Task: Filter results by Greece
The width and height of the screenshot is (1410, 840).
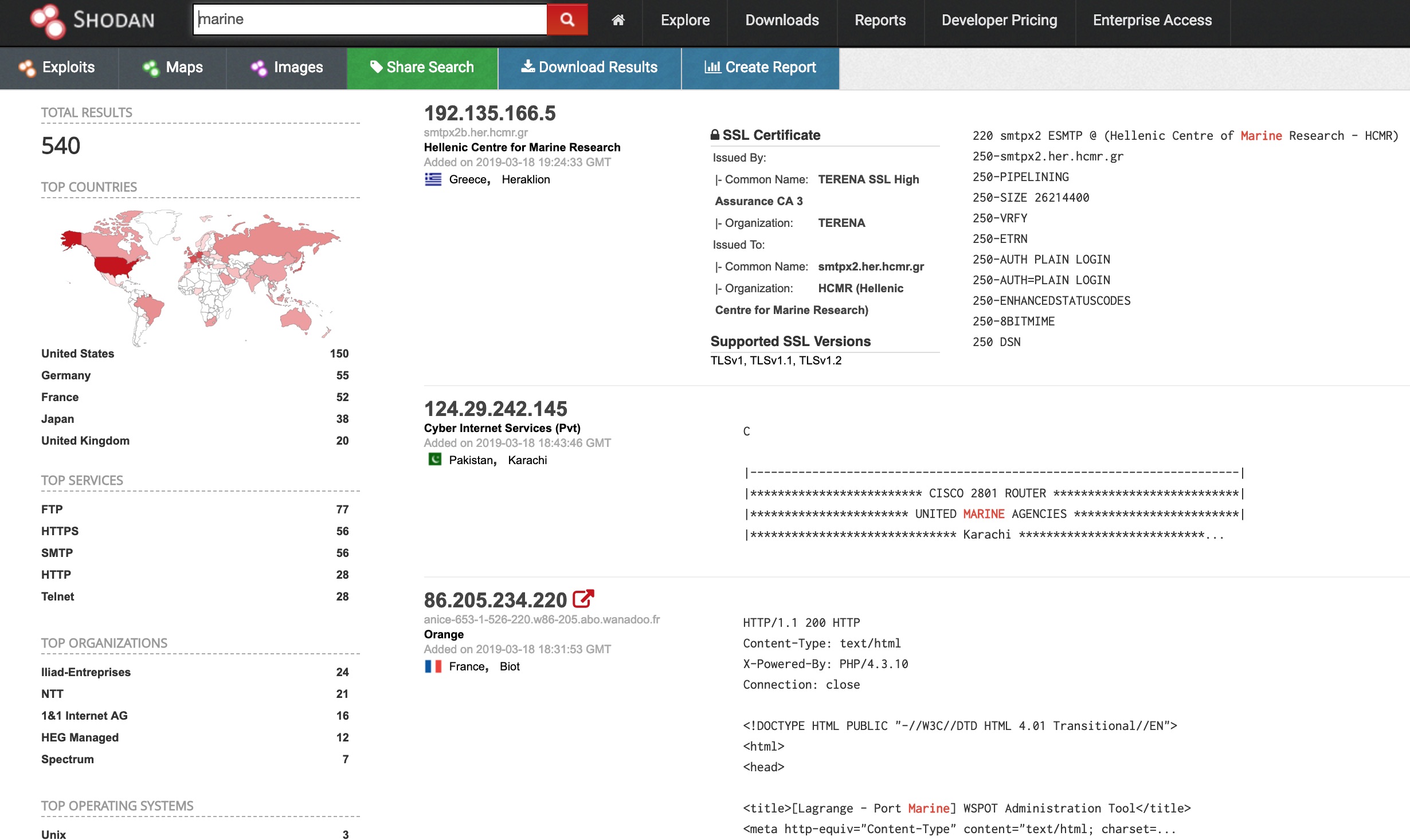Action: 468,179
